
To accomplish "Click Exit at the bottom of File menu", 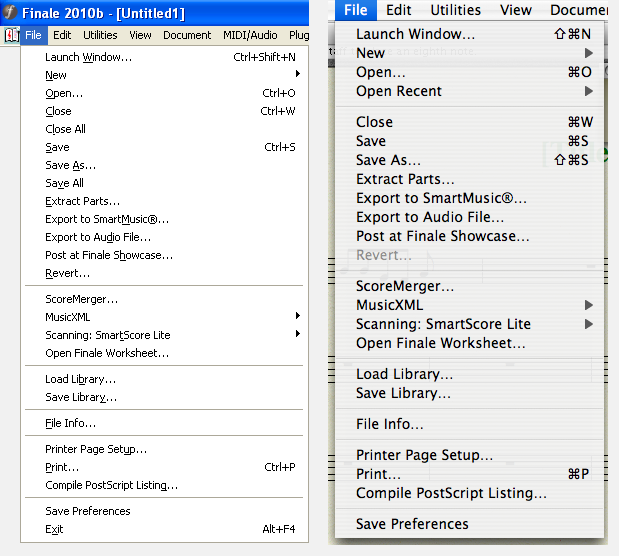I will tap(54, 529).
